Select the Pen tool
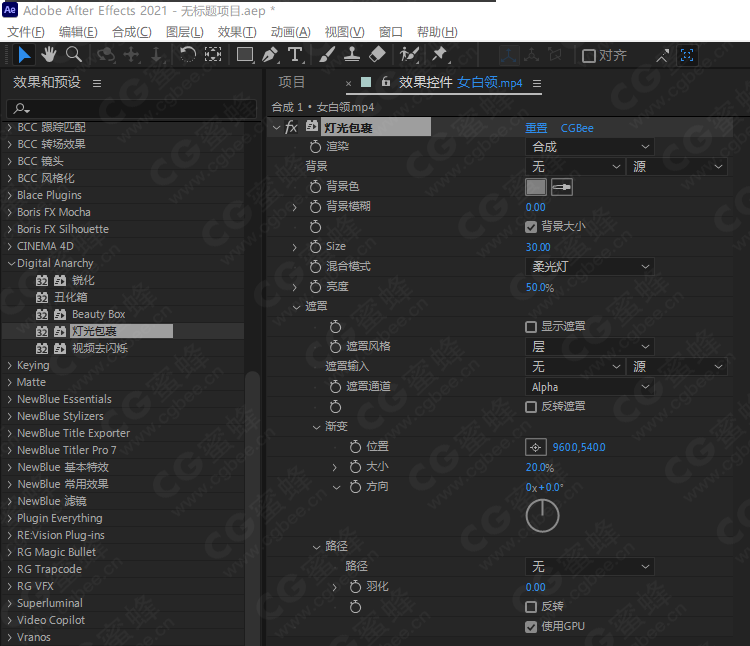 (x=270, y=55)
